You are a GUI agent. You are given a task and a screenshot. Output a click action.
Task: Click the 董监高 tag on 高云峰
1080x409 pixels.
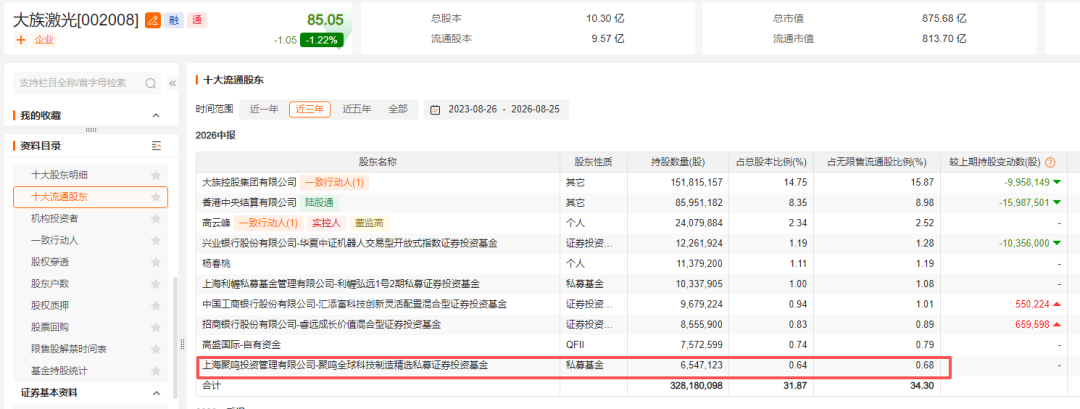(368, 222)
